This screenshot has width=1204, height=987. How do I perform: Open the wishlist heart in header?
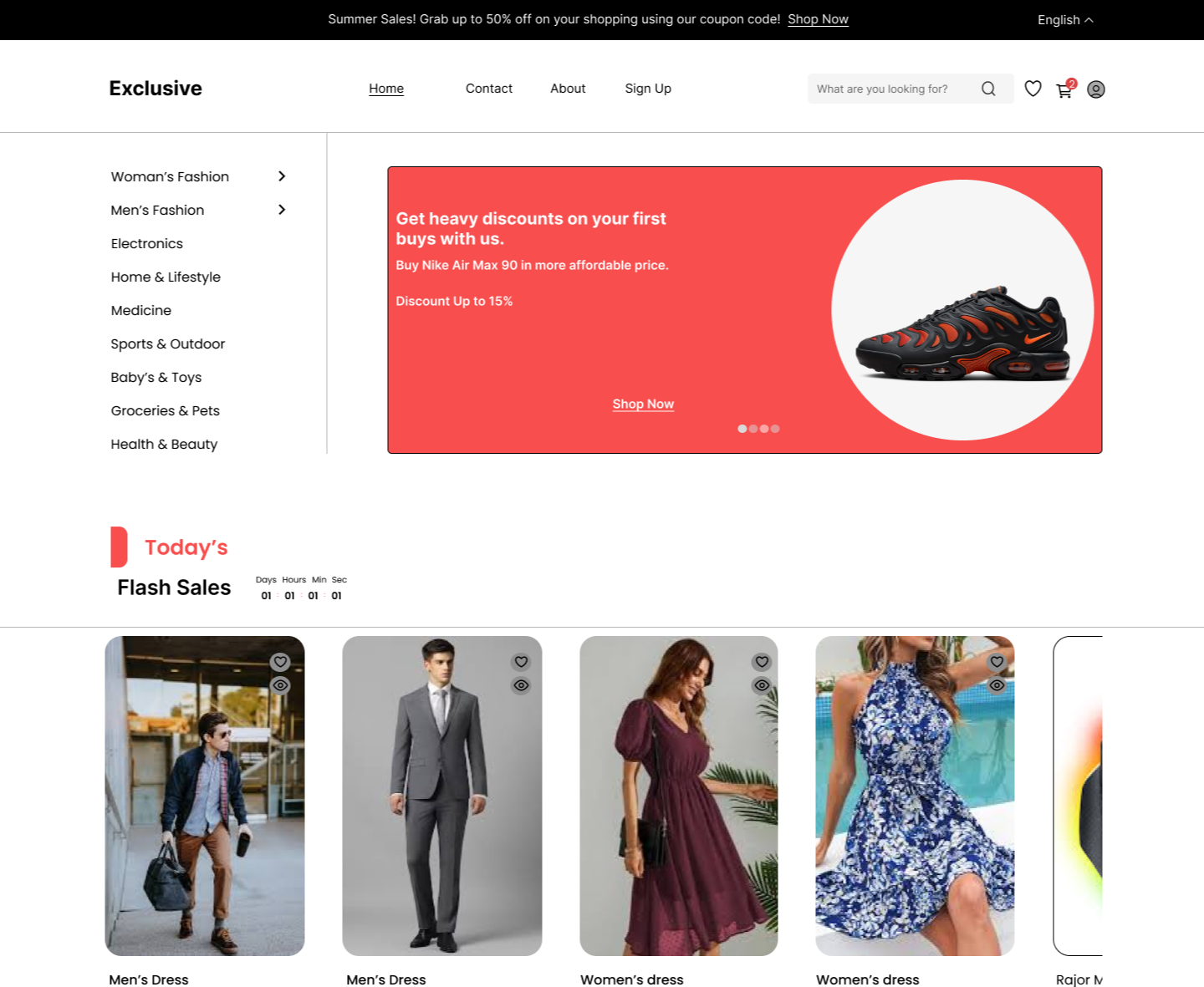pyautogui.click(x=1033, y=89)
